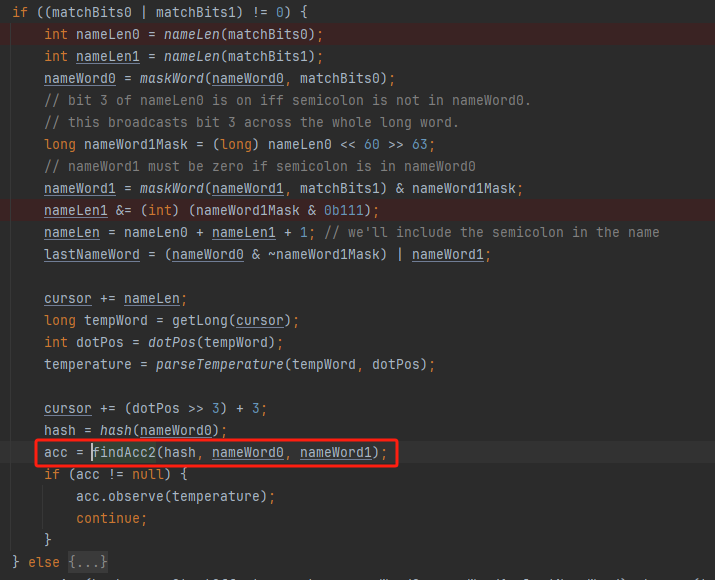Click the getLong method call
The height and width of the screenshot is (580, 715).
click(x=200, y=321)
